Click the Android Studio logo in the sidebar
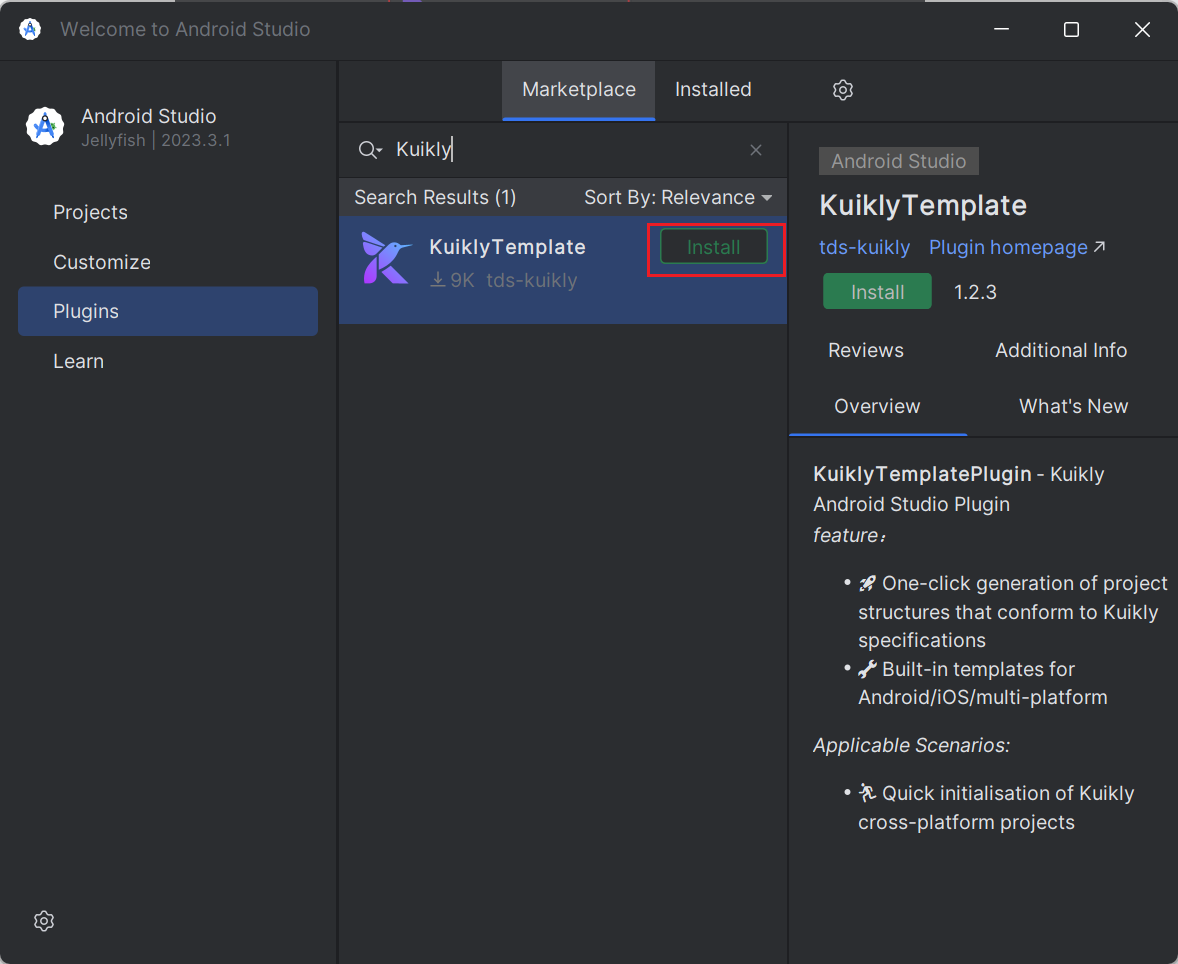Screen dimensions: 1178x964 click(45, 126)
